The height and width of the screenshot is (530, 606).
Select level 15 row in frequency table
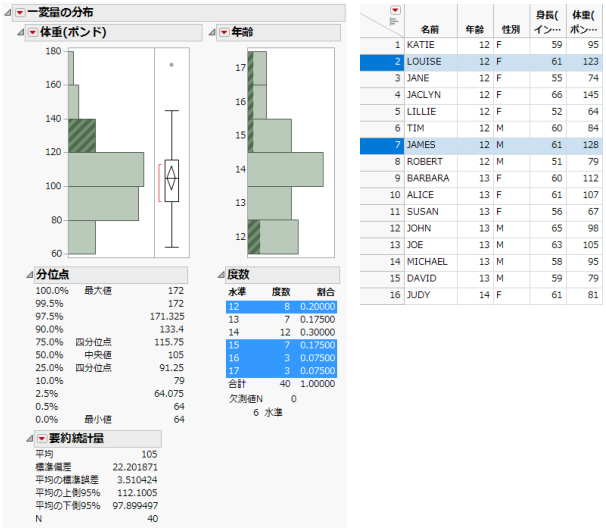281,345
